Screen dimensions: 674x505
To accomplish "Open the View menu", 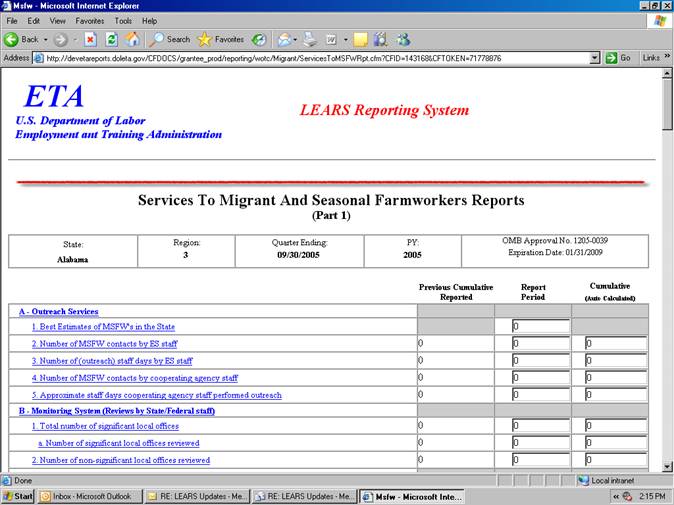I will (x=57, y=20).
